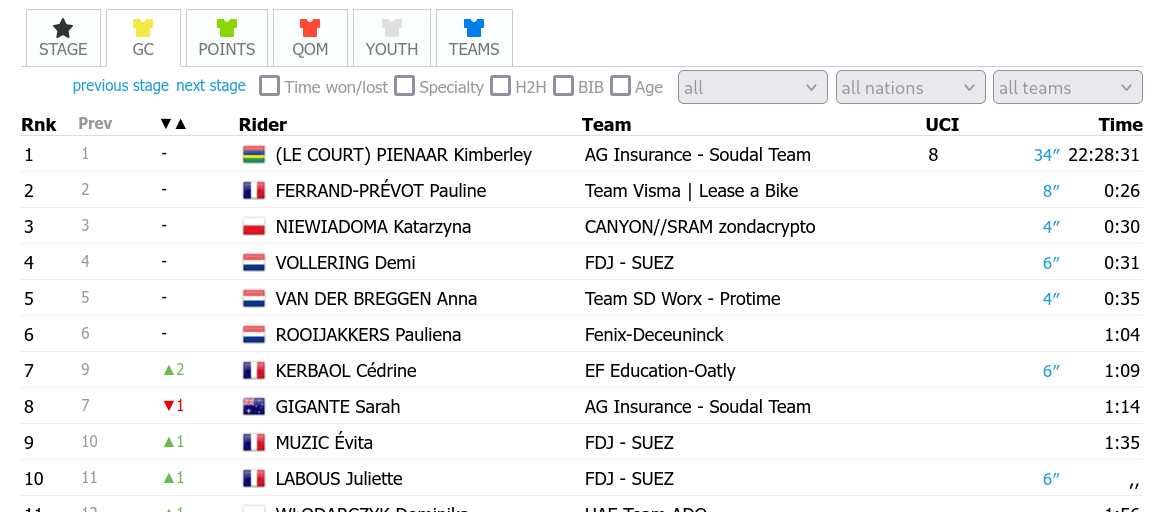Viewport: 1160px width, 512px height.
Task: Open rider GIGANTE Sarah
Action: point(337,406)
